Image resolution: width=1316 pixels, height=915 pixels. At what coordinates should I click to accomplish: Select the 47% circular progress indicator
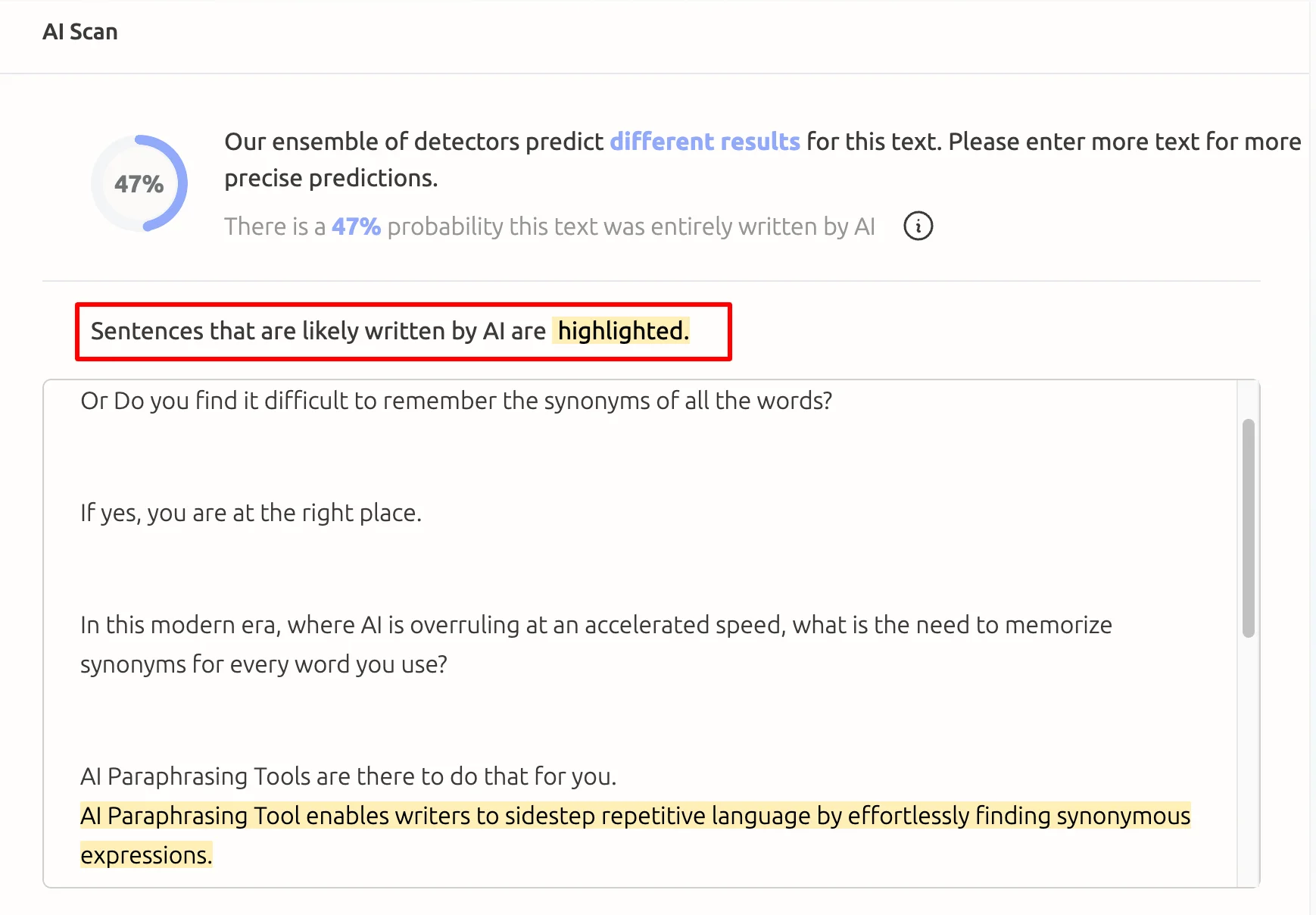point(138,183)
